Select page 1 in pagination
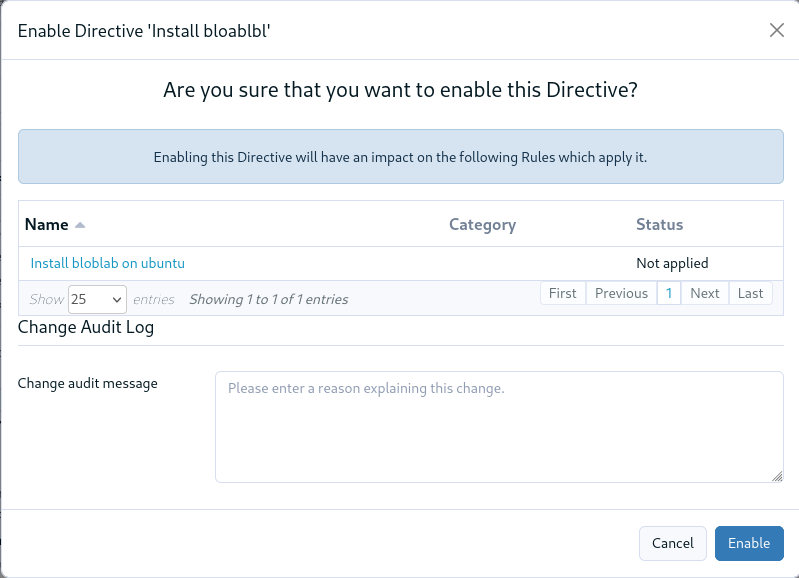 click(x=669, y=293)
